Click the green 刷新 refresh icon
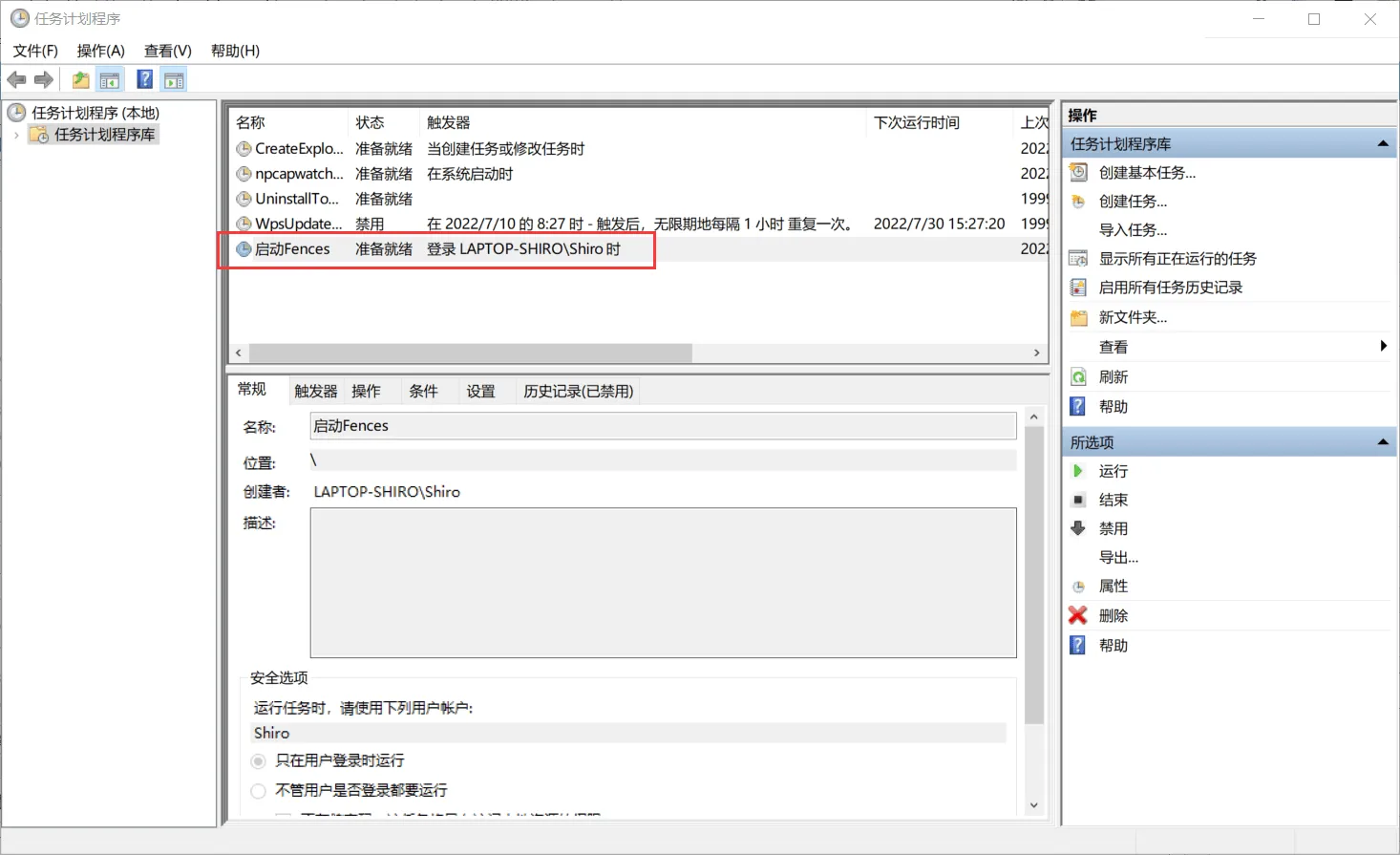Image resolution: width=1400 pixels, height=855 pixels. click(1078, 376)
